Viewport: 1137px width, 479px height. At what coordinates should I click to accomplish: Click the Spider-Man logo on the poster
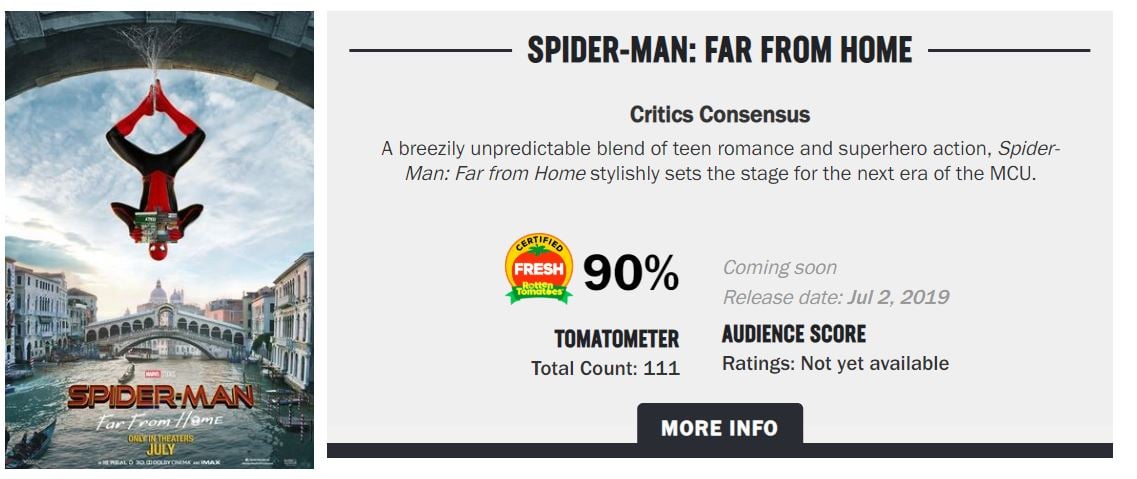pyautogui.click(x=160, y=395)
